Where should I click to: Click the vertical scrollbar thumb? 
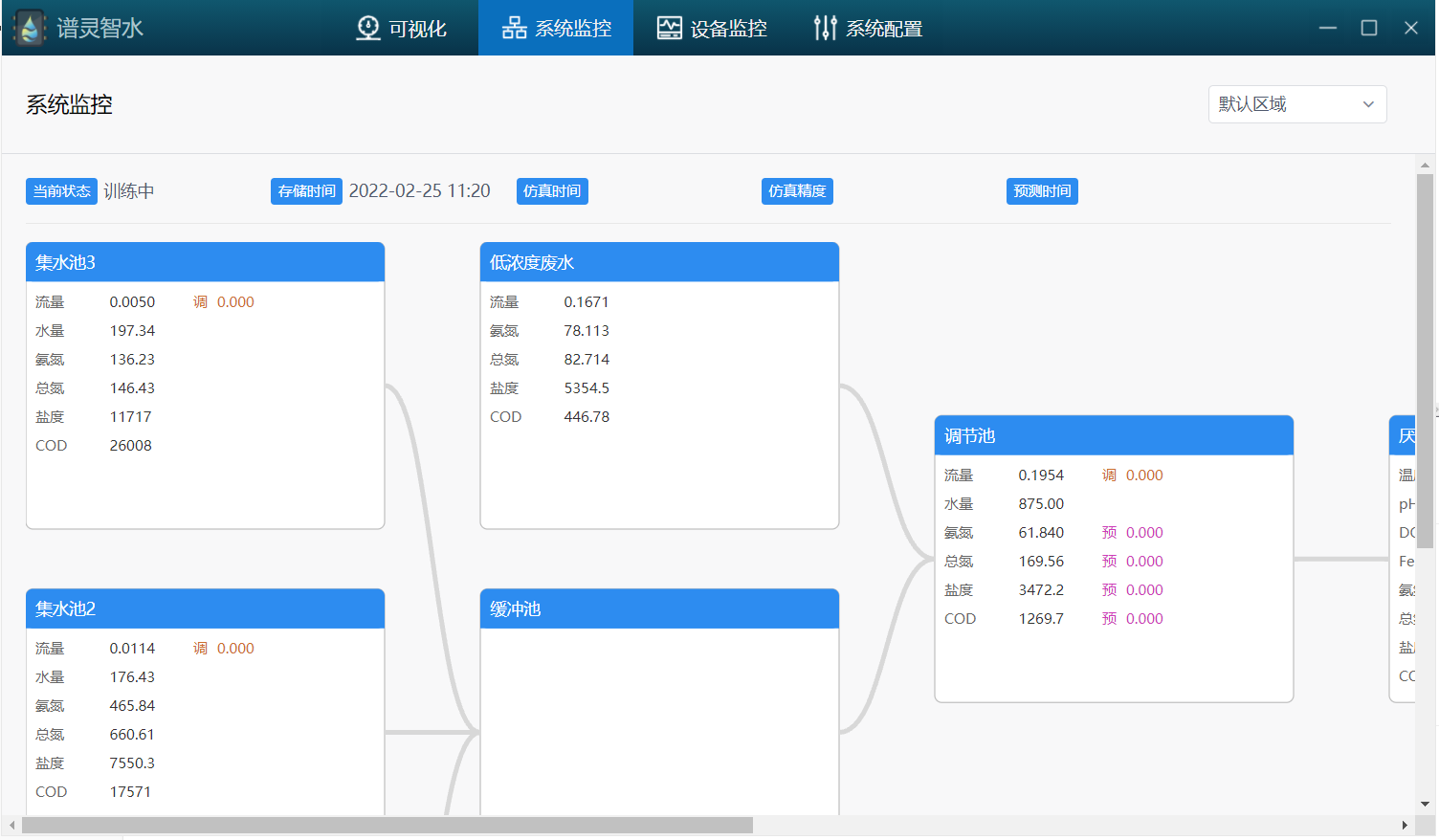[x=1425, y=361]
